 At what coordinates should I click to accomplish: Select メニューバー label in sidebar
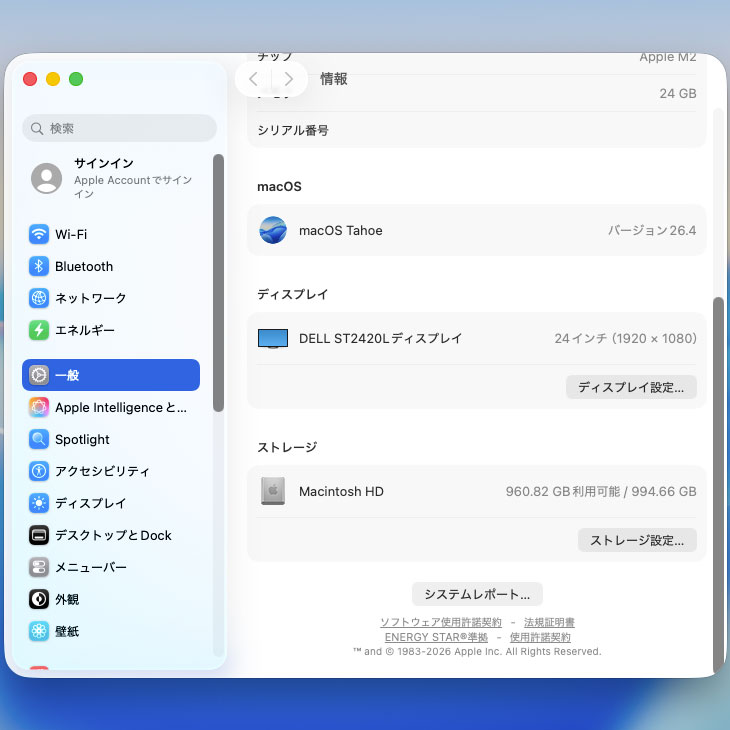pyautogui.click(x=91, y=567)
